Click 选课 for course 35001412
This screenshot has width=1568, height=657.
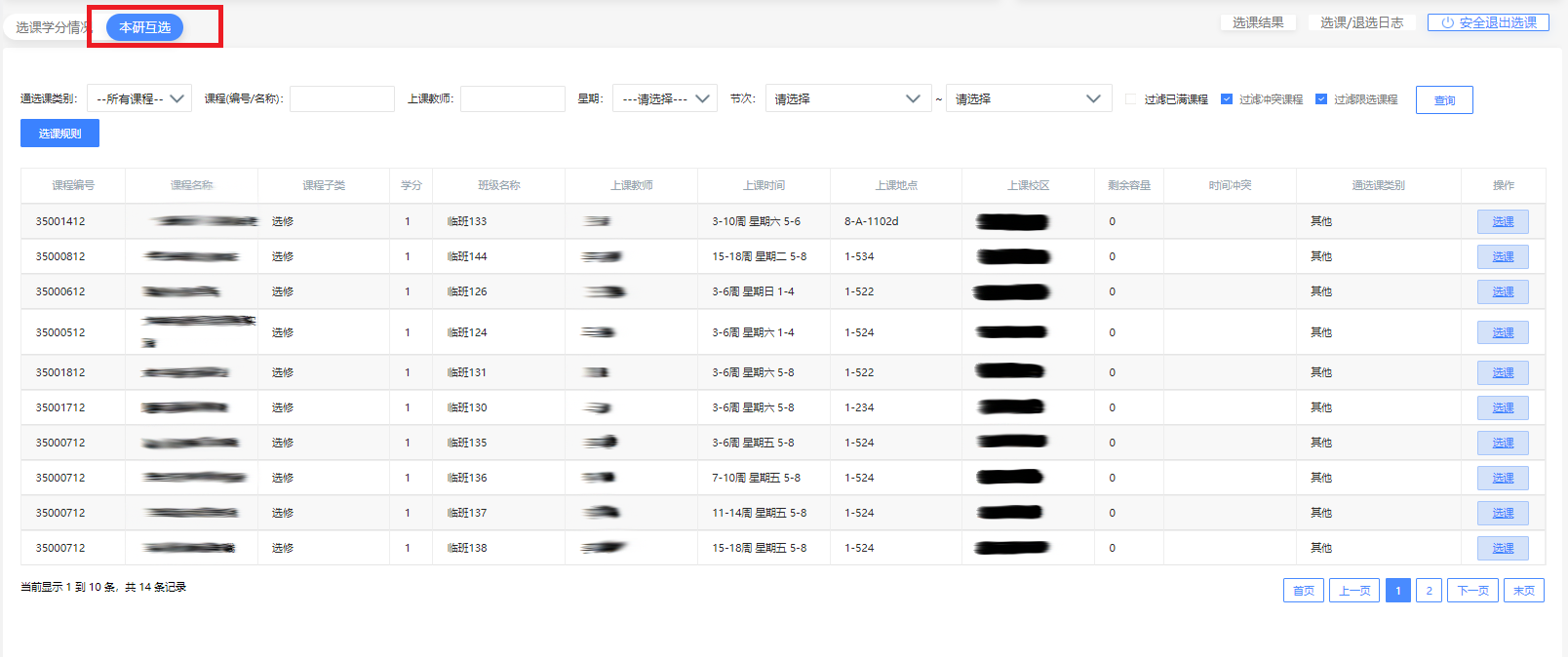tap(1503, 222)
